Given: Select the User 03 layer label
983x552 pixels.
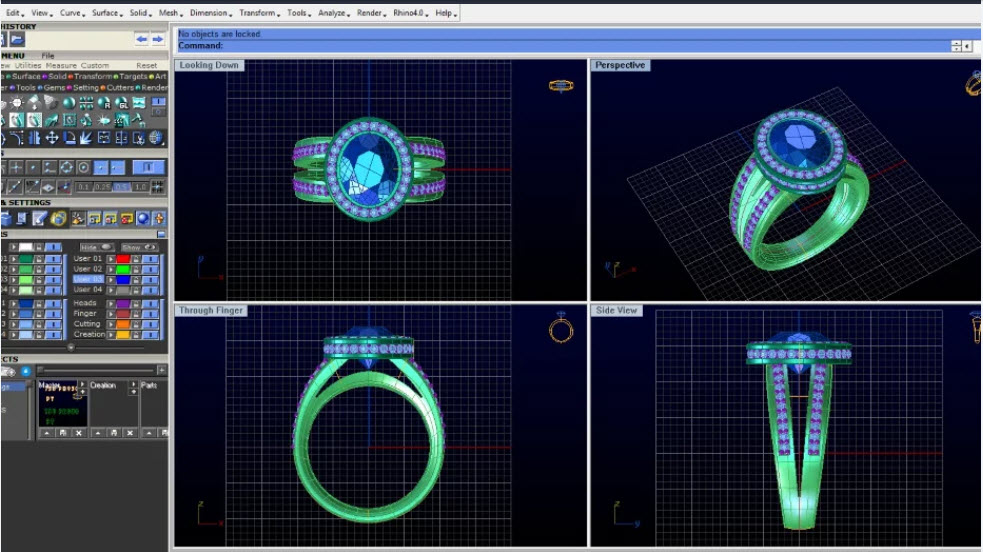Looking at the screenshot, I should [x=88, y=279].
